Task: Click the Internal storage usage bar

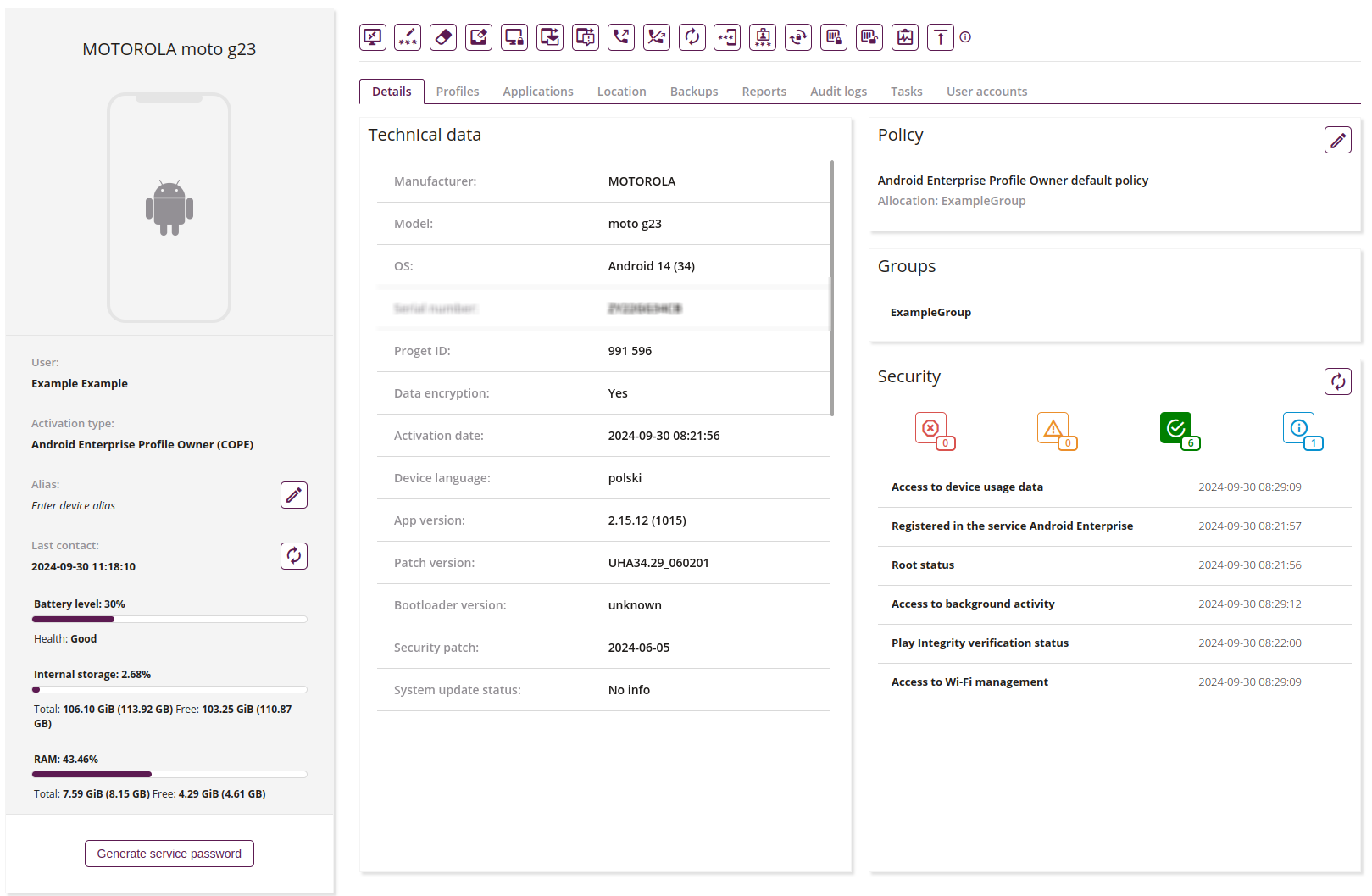Action: [x=169, y=690]
